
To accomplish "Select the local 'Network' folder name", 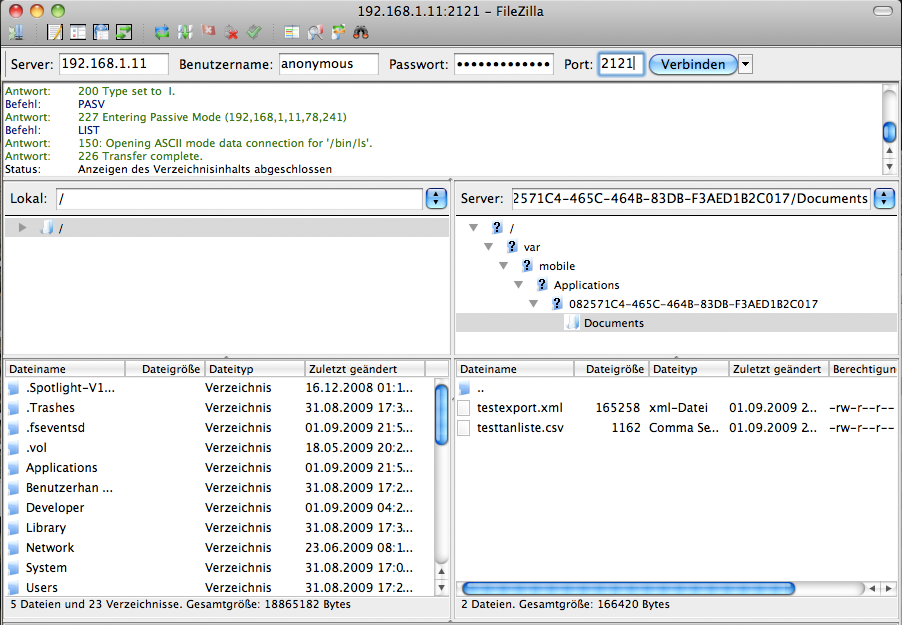I will 50,548.
